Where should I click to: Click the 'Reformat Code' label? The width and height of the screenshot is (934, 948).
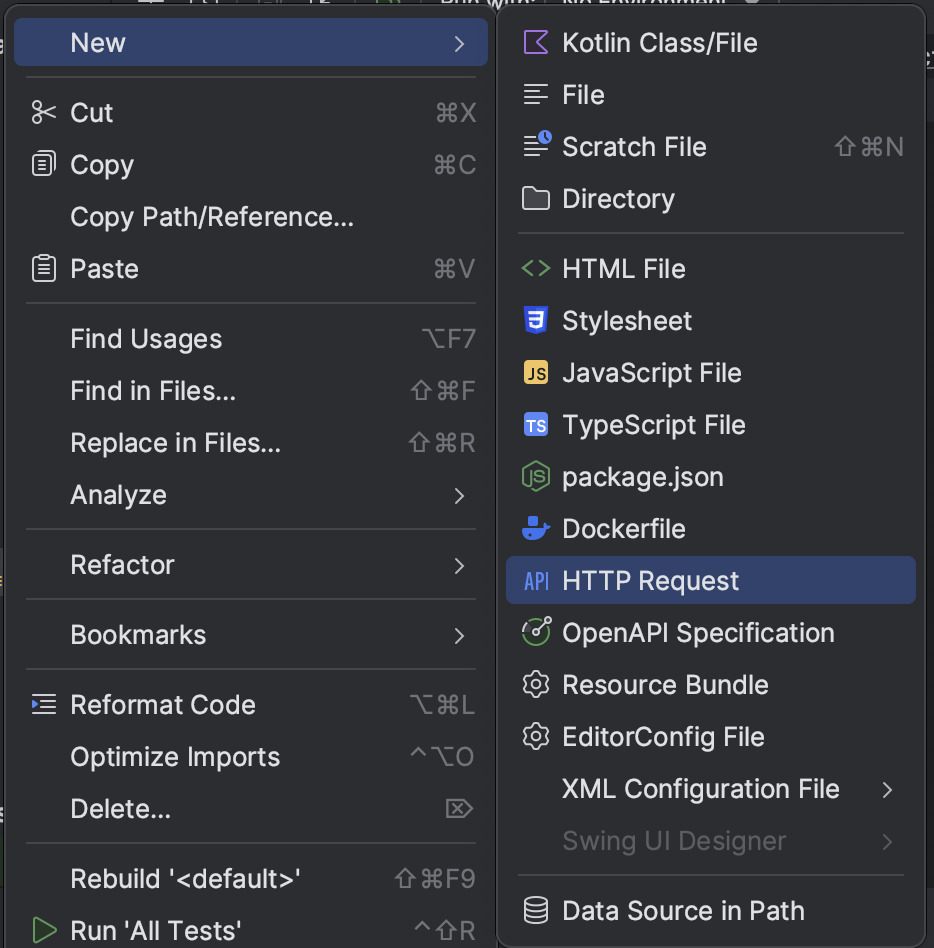(163, 705)
